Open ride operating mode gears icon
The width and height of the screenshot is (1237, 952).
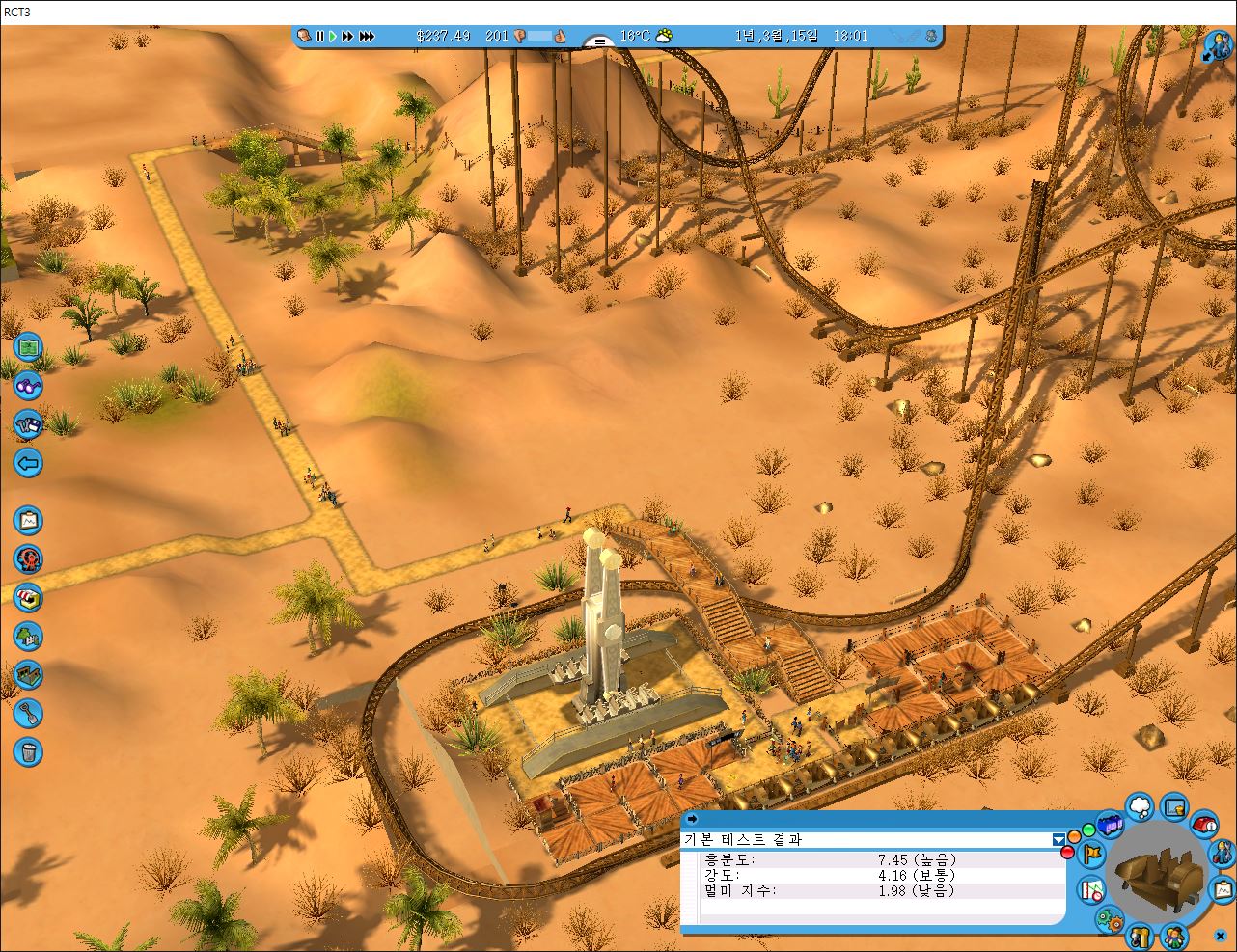[1111, 919]
